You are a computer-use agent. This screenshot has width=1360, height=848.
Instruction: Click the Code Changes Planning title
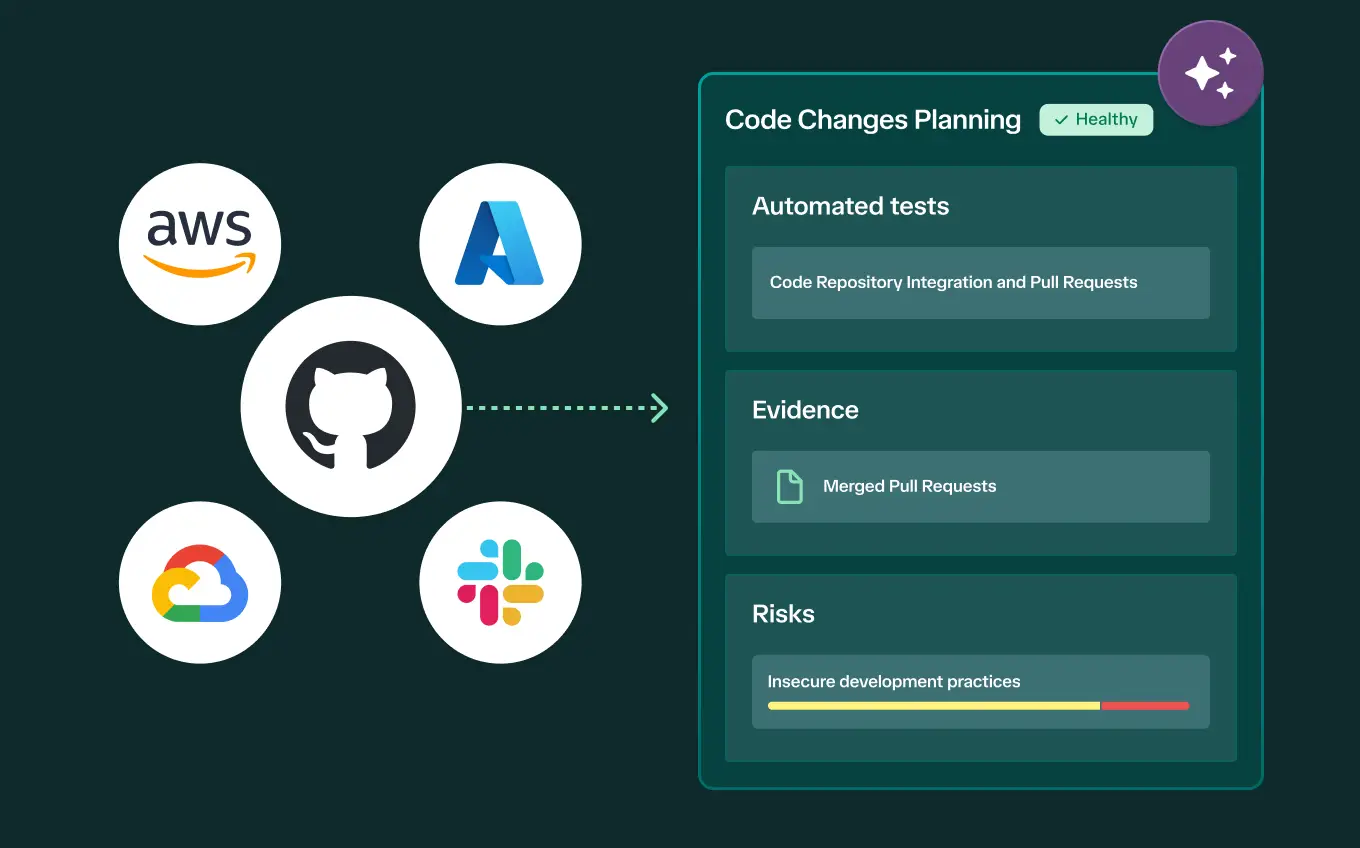tap(873, 120)
